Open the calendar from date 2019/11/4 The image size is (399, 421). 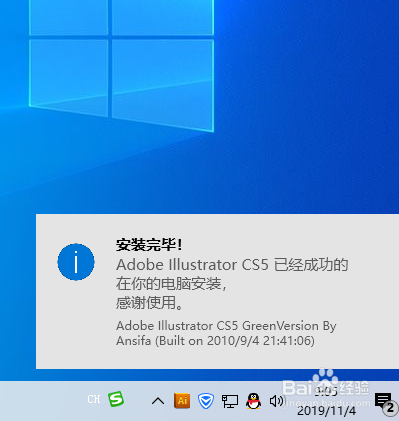click(326, 411)
